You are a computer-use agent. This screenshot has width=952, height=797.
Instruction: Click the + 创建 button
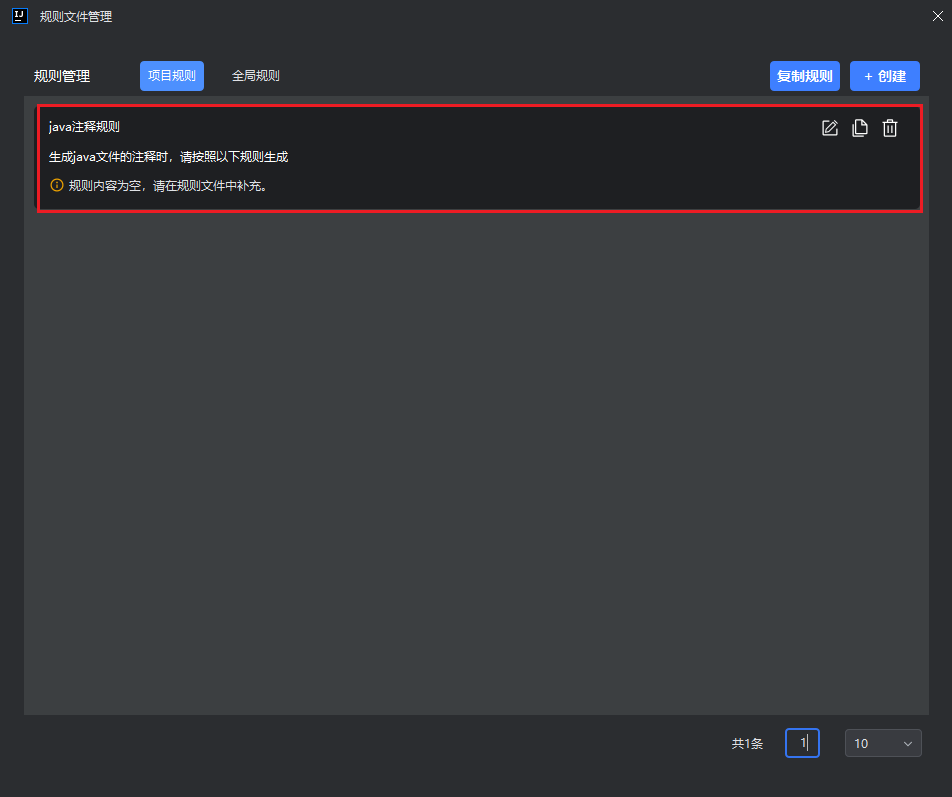point(885,76)
